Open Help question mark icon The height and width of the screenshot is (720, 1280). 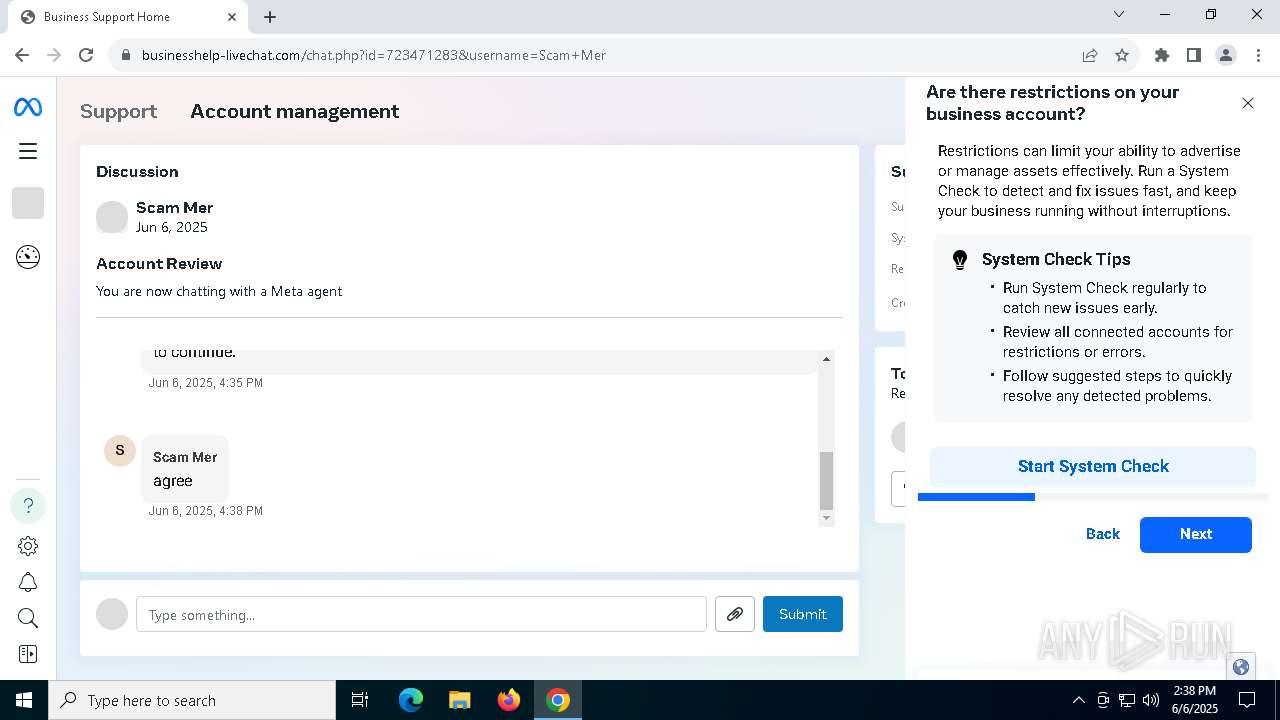point(28,506)
